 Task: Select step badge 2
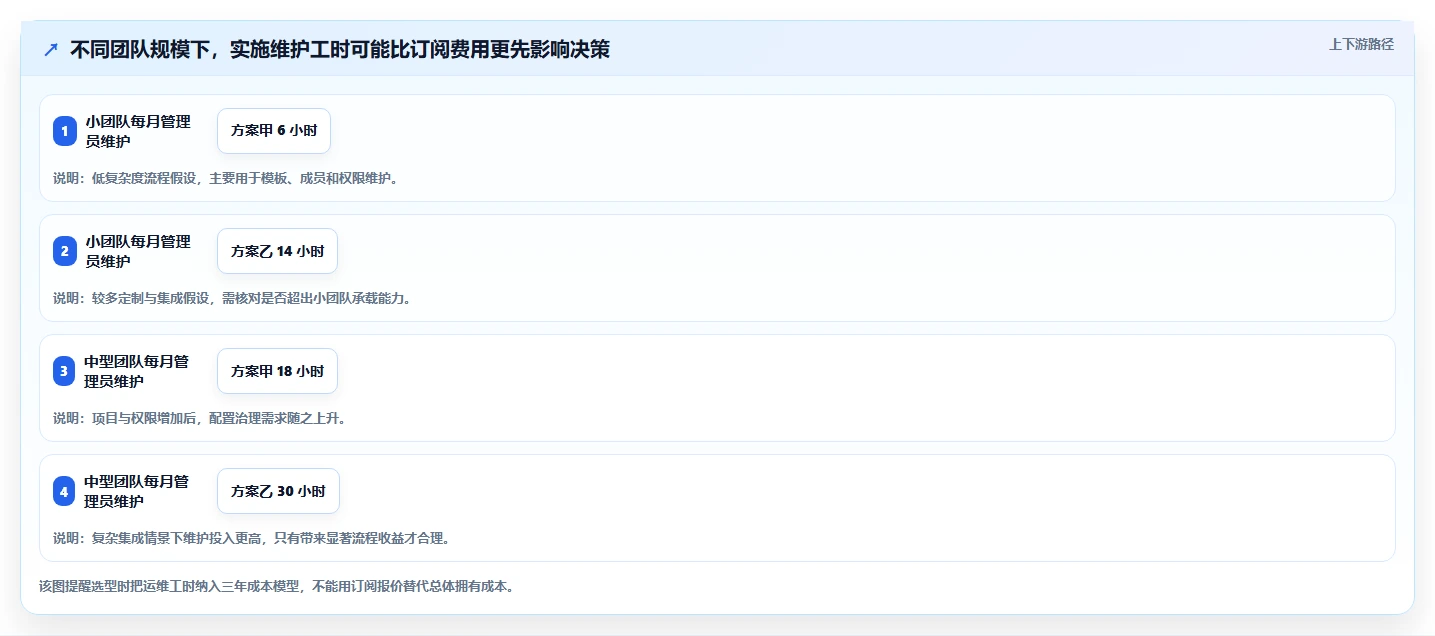pos(65,251)
